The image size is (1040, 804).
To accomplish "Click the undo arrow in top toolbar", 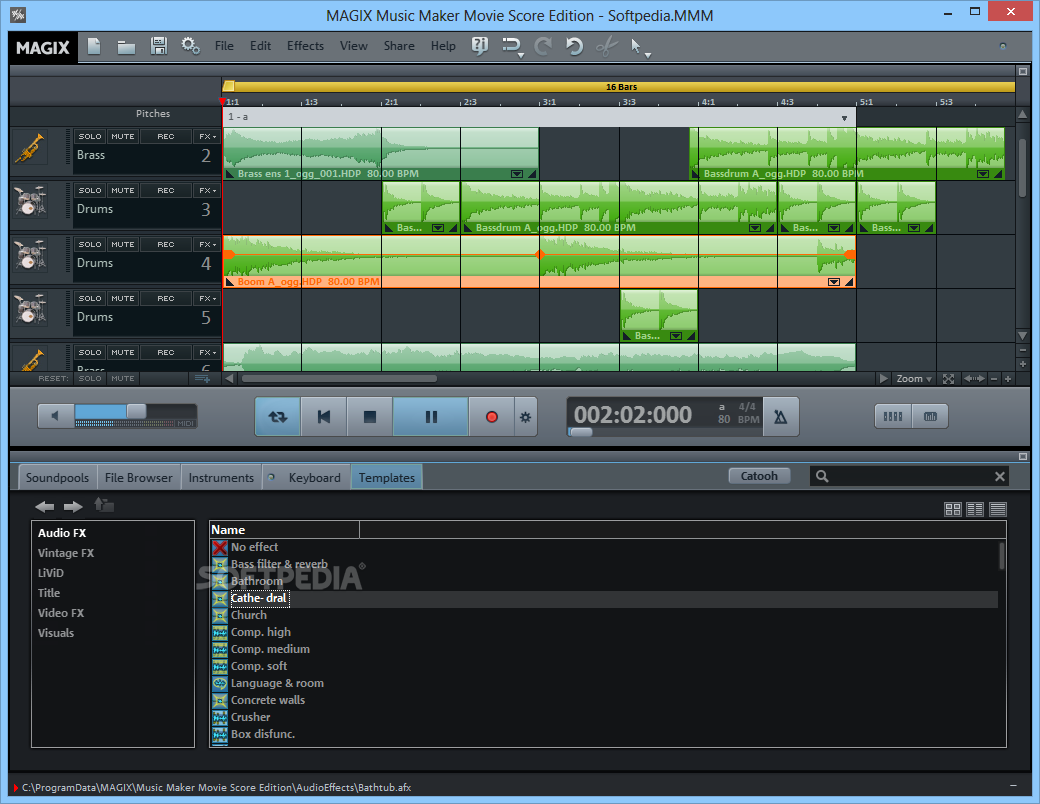I will [574, 46].
